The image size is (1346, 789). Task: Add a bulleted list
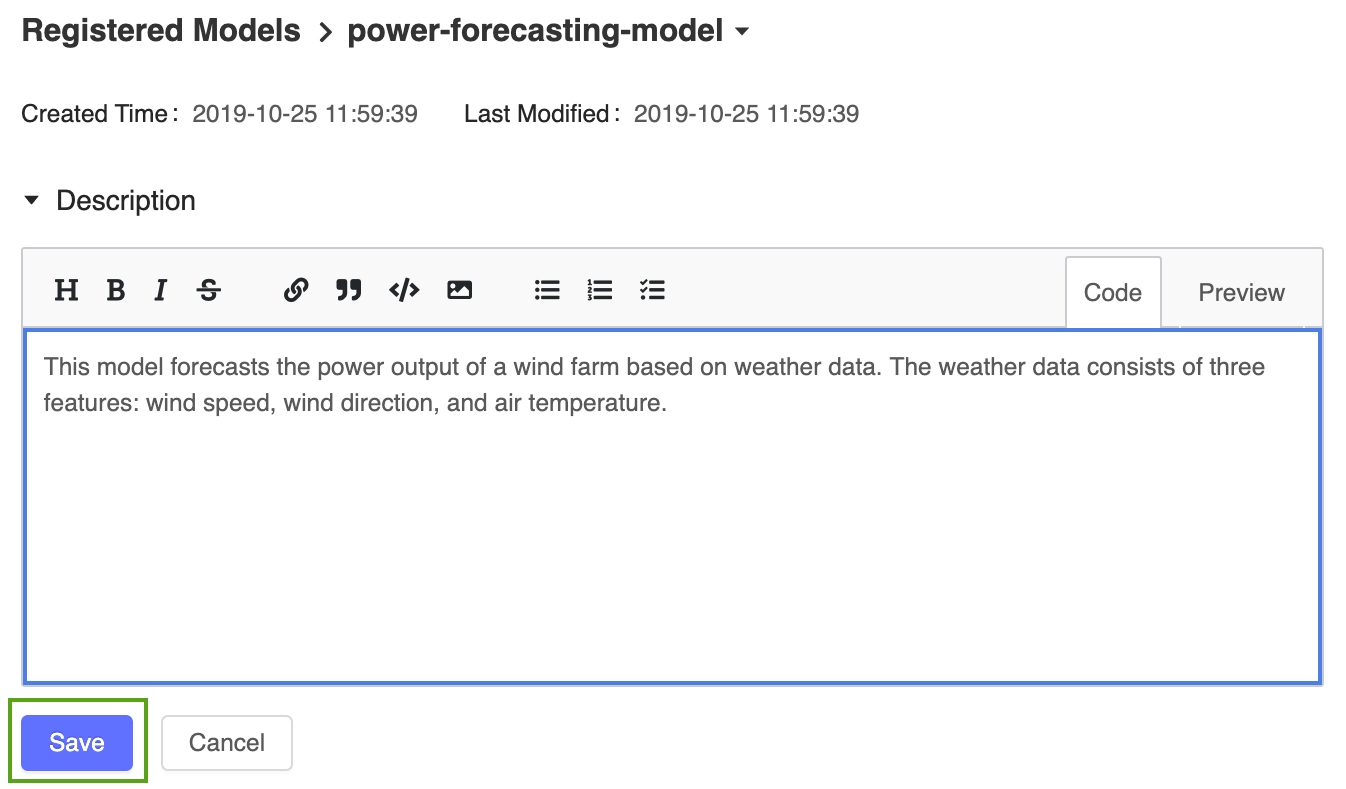(547, 290)
